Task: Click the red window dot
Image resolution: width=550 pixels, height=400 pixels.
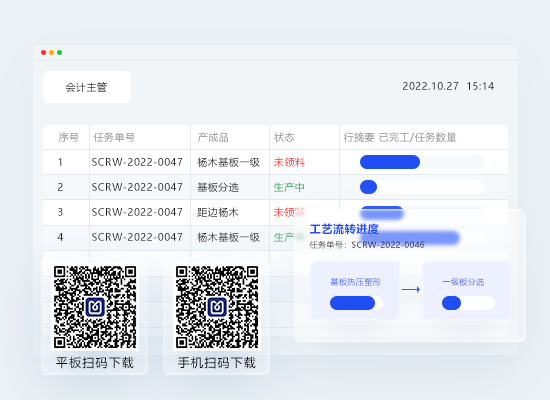Action: 43,53
